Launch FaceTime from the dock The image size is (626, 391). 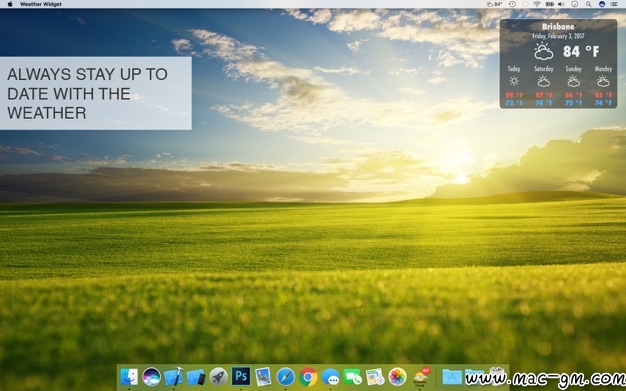click(x=353, y=377)
